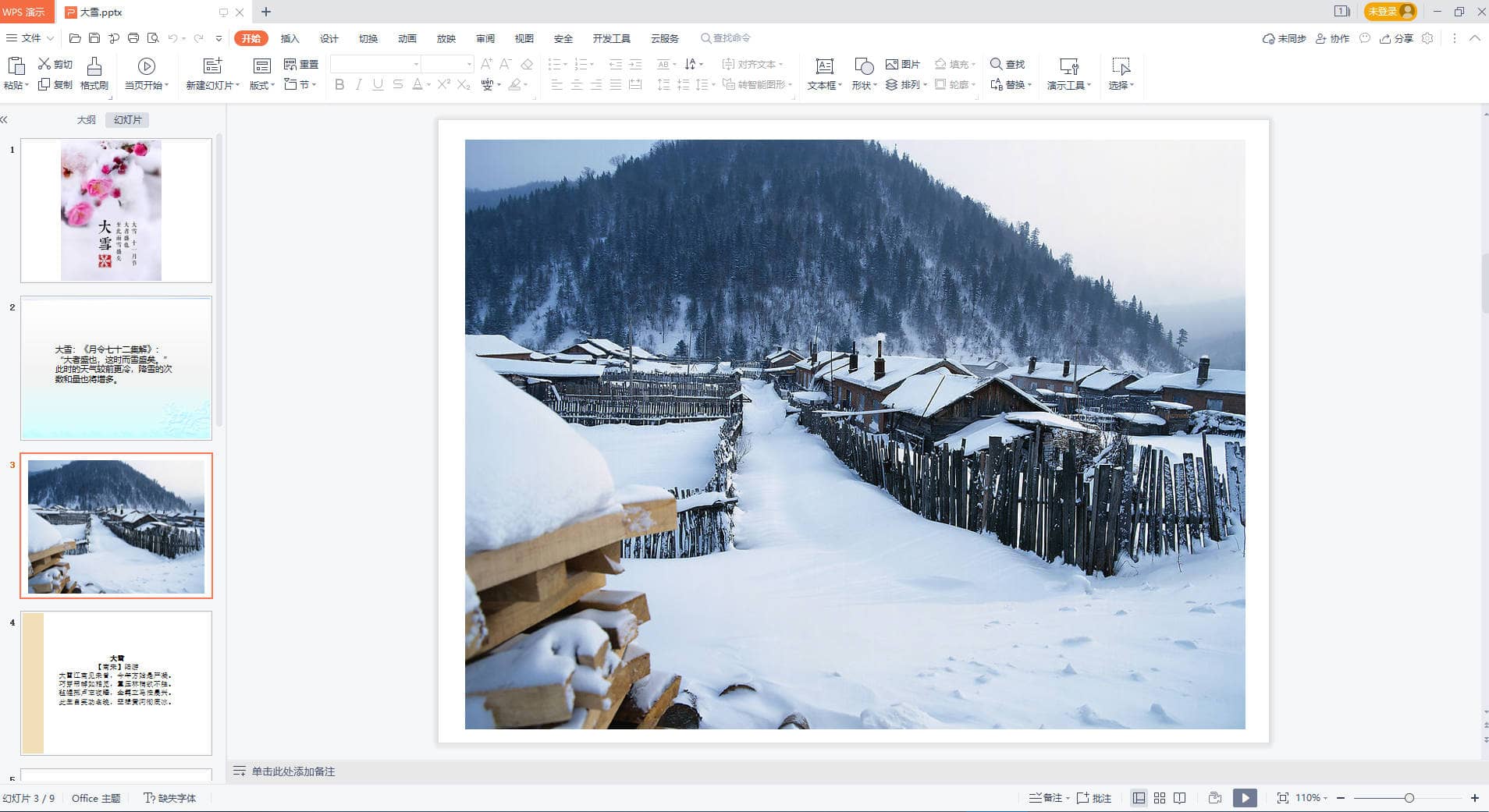
Task: Click 批注 comment button in status bar
Action: (1094, 798)
